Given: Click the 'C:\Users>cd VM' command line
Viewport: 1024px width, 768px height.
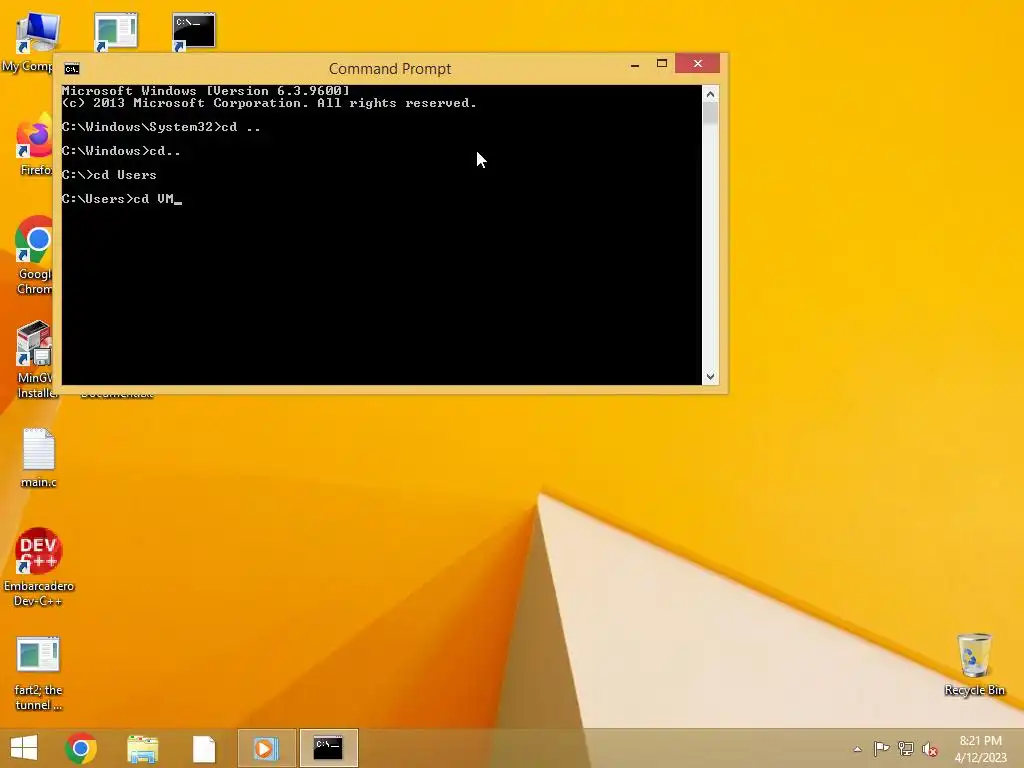Looking at the screenshot, I should 121,199.
